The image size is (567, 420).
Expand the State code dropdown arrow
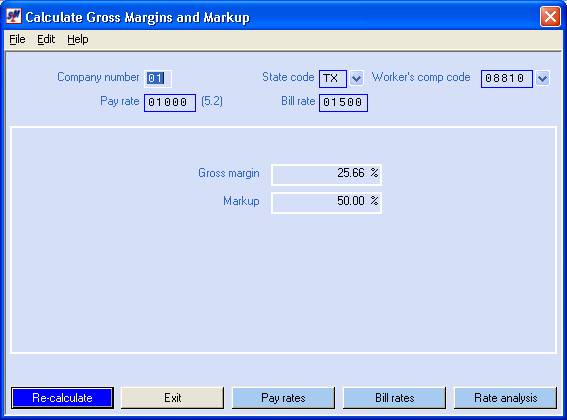tap(357, 78)
